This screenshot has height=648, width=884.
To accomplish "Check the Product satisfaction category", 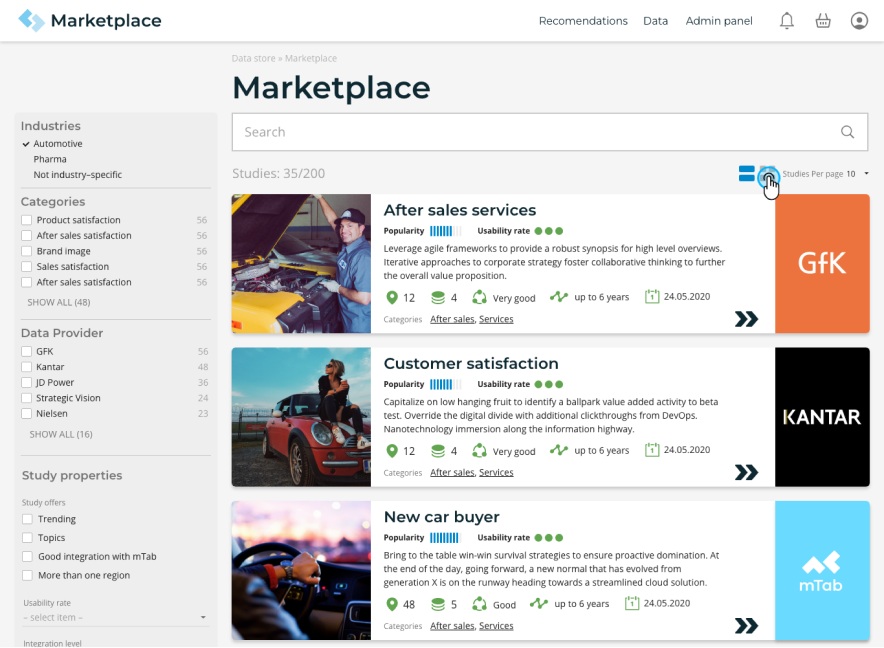I will tap(26, 220).
